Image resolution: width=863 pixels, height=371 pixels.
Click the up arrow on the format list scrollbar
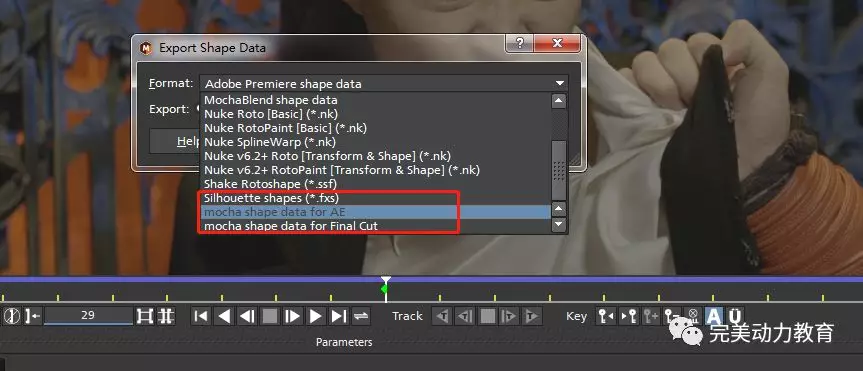tap(559, 101)
